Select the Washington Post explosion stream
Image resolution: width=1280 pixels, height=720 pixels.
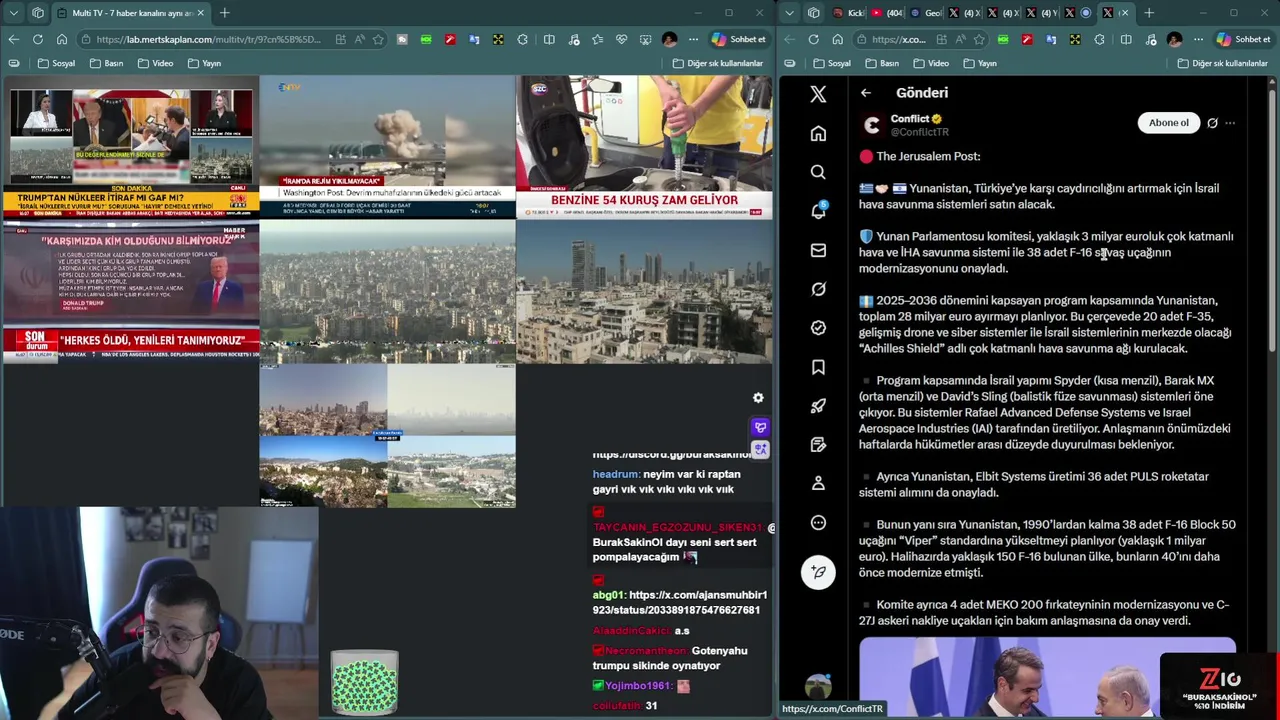(x=387, y=147)
